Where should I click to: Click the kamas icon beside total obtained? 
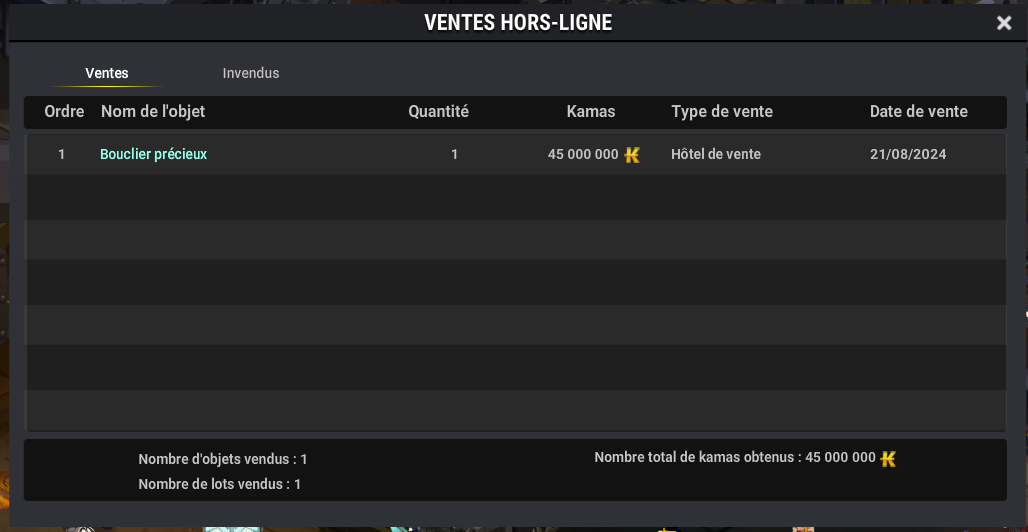click(x=888, y=459)
